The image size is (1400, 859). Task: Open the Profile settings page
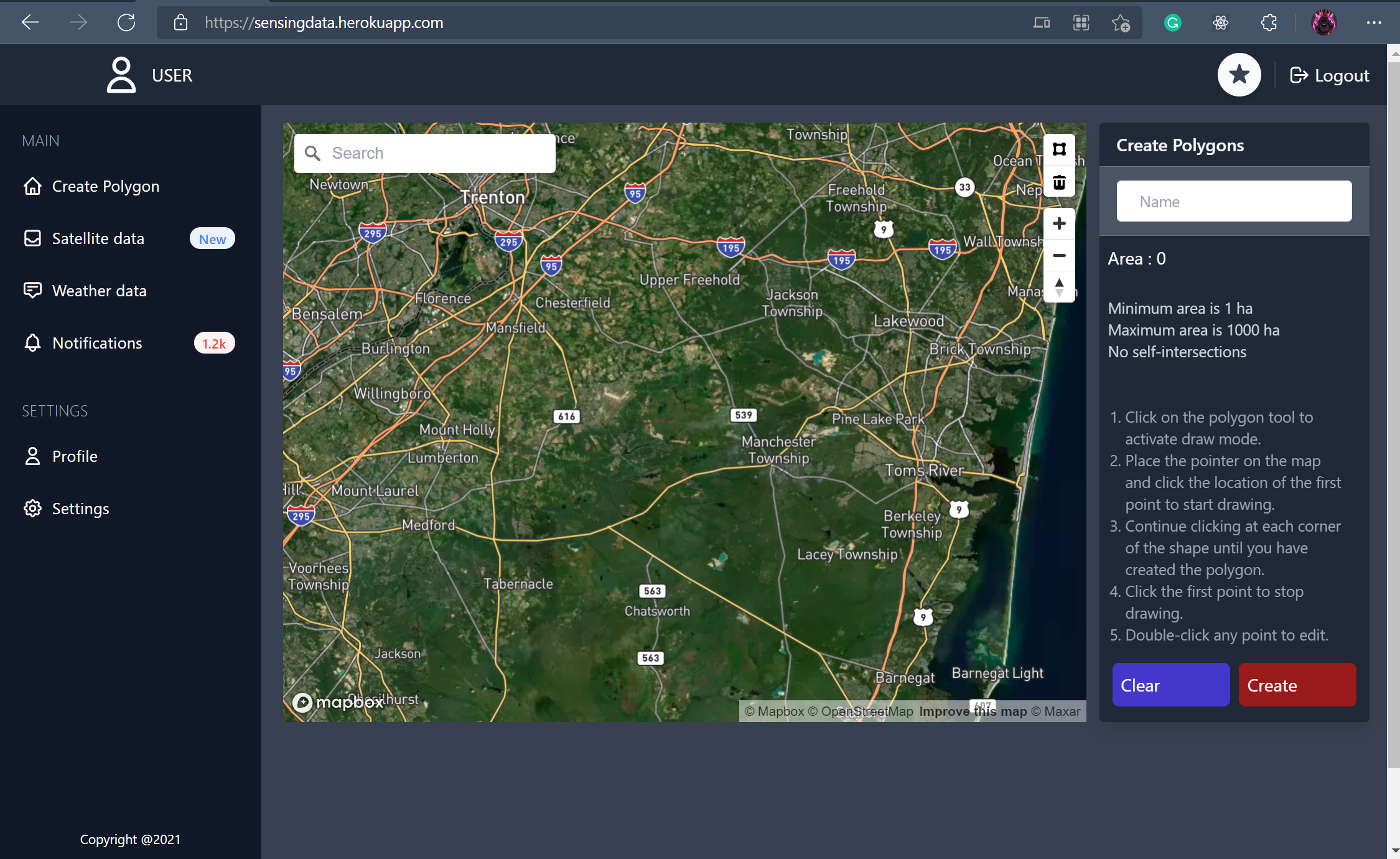point(74,456)
